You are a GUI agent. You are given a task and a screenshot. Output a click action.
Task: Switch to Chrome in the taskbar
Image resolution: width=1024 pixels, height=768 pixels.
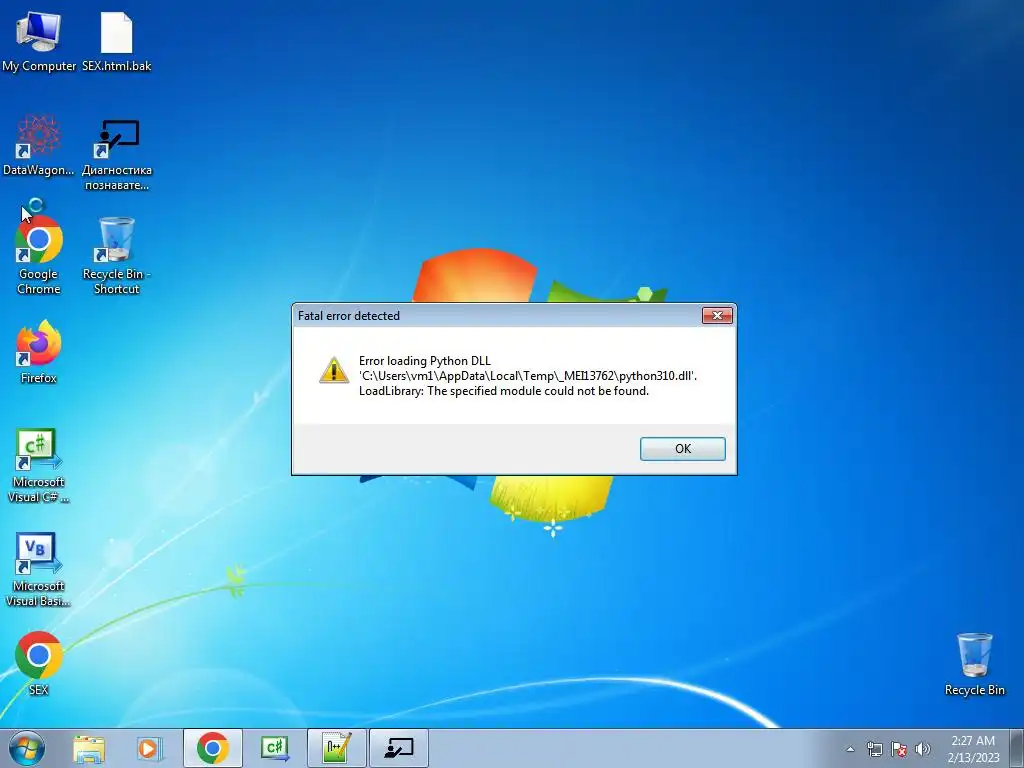[x=212, y=748]
